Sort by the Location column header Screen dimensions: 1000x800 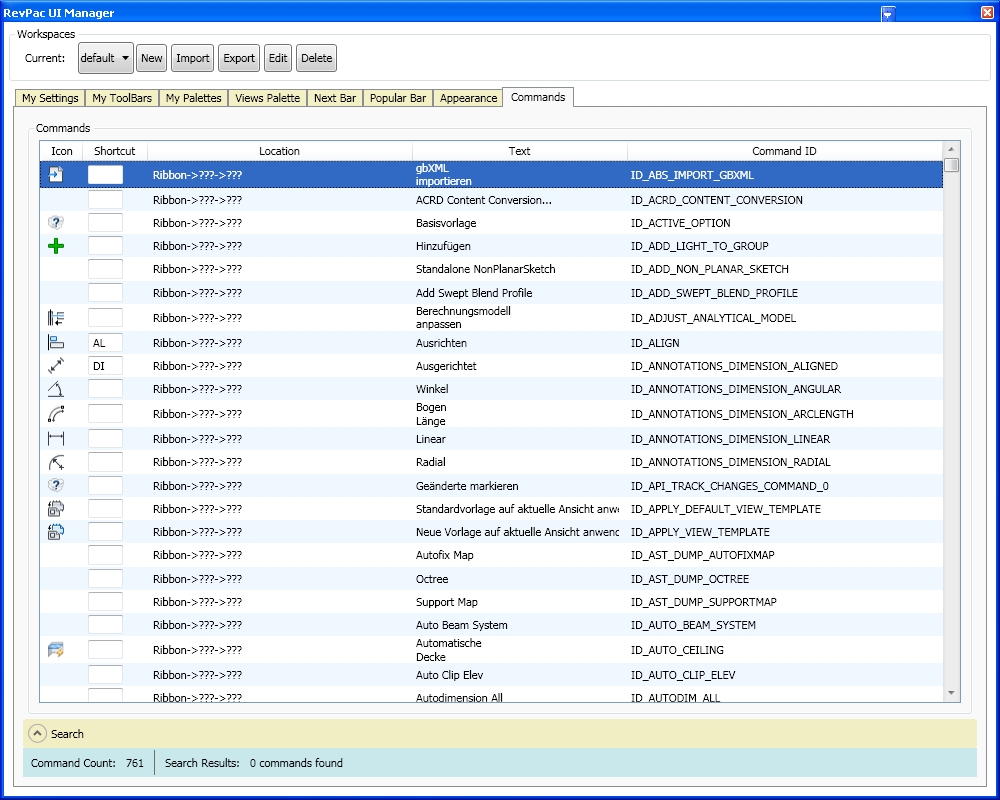(279, 151)
